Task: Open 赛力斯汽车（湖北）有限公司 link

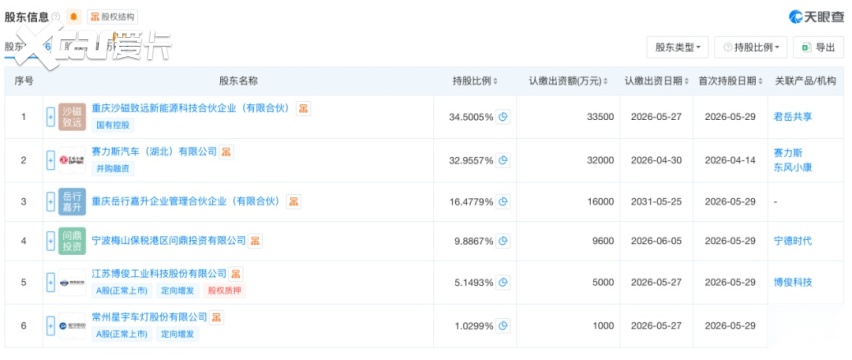Action: [154, 151]
